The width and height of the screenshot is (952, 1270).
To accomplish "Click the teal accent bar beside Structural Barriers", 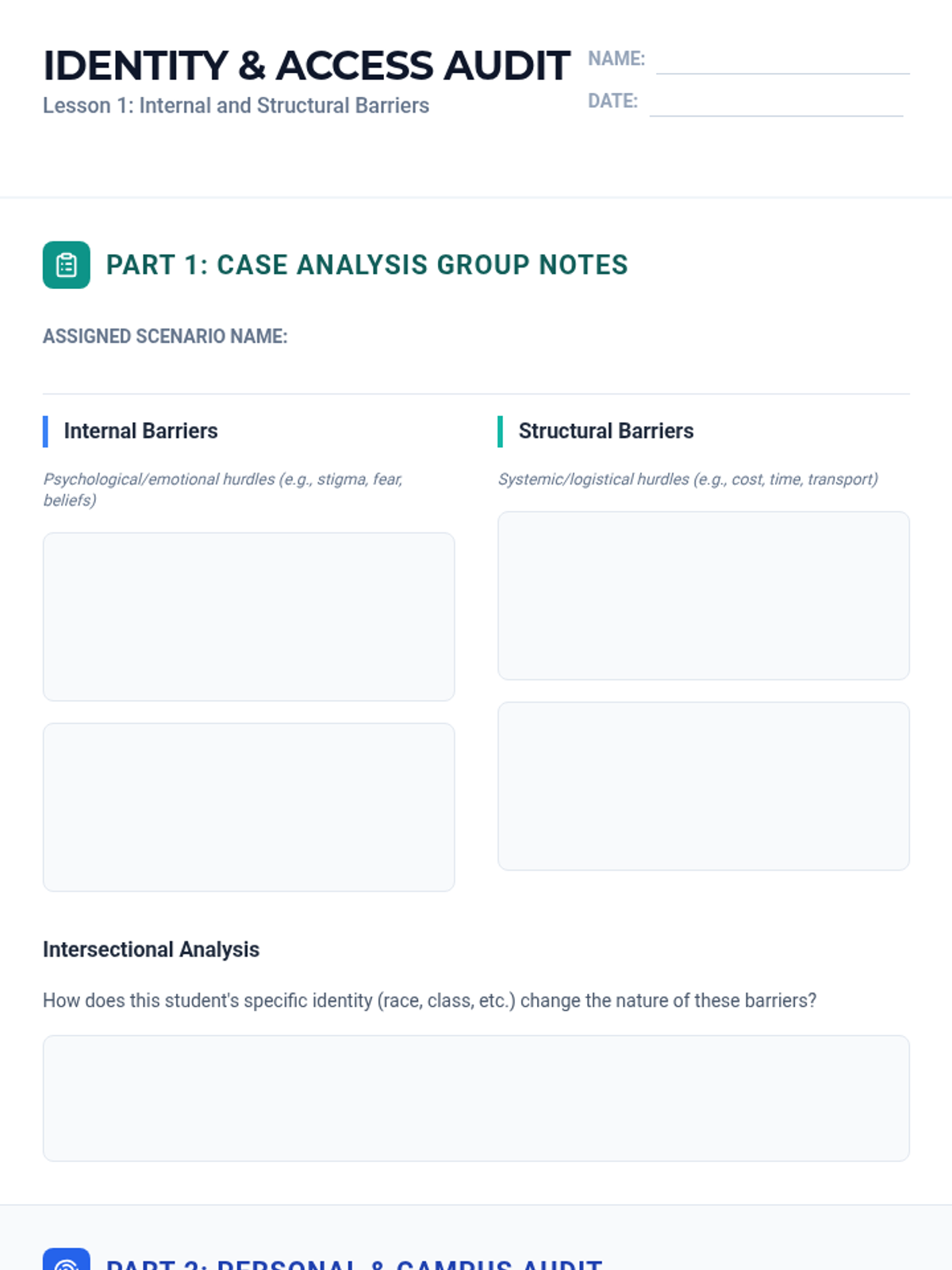I will [500, 432].
